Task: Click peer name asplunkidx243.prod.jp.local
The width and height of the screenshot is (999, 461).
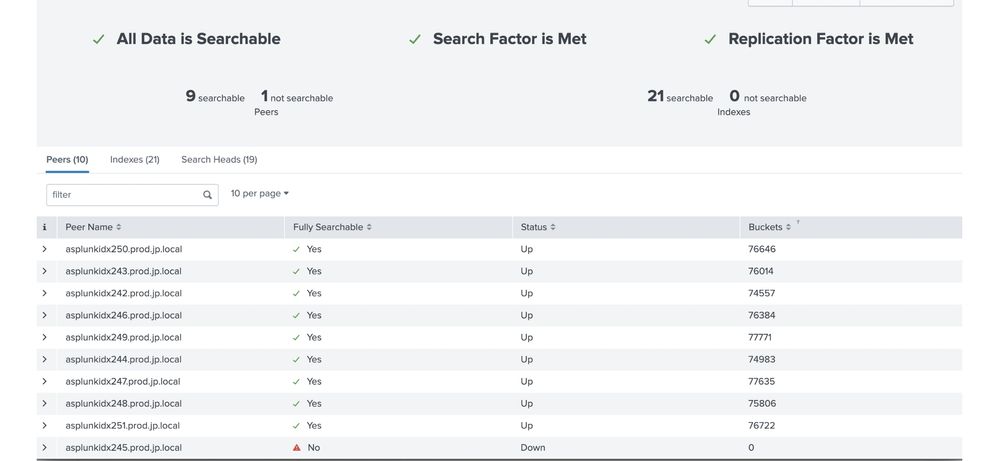Action: tap(123, 271)
